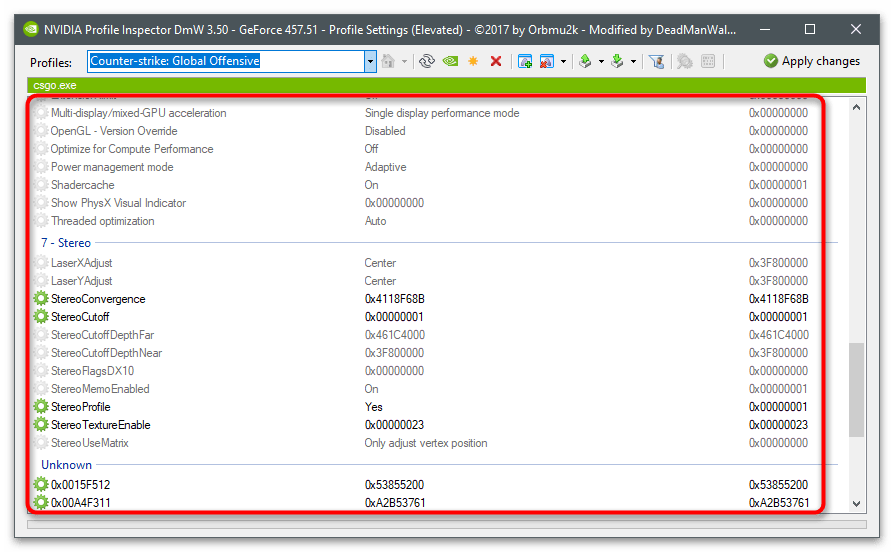Open the dropdown arrow next to the export icon

click(x=601, y=62)
